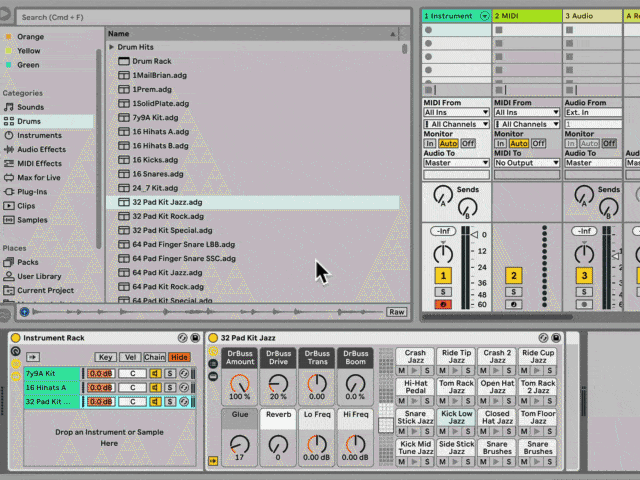Image resolution: width=640 pixels, height=480 pixels.
Task: Open the Instruments category
Action: tap(39, 135)
